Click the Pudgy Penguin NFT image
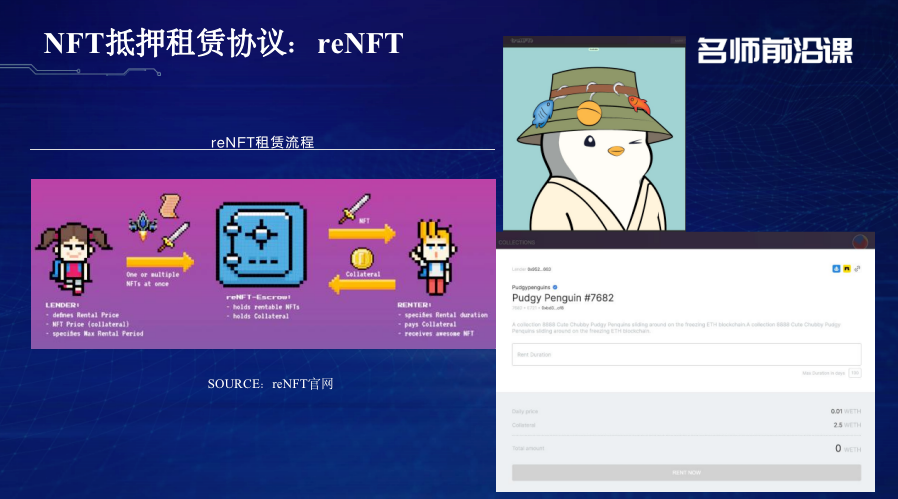898x499 pixels. pos(594,139)
